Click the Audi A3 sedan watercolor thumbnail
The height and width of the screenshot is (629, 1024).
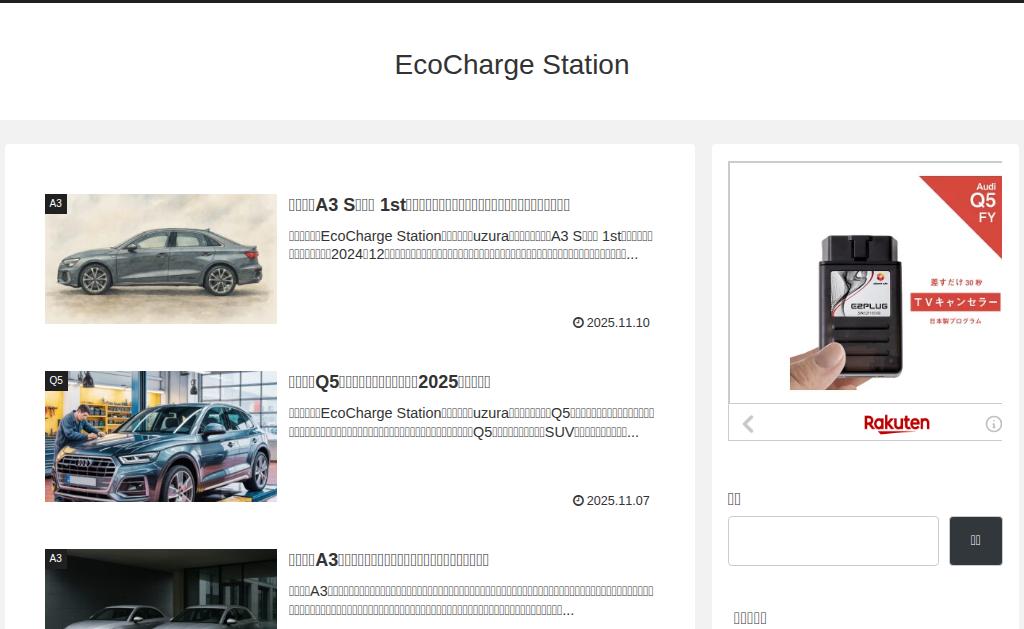click(161, 259)
